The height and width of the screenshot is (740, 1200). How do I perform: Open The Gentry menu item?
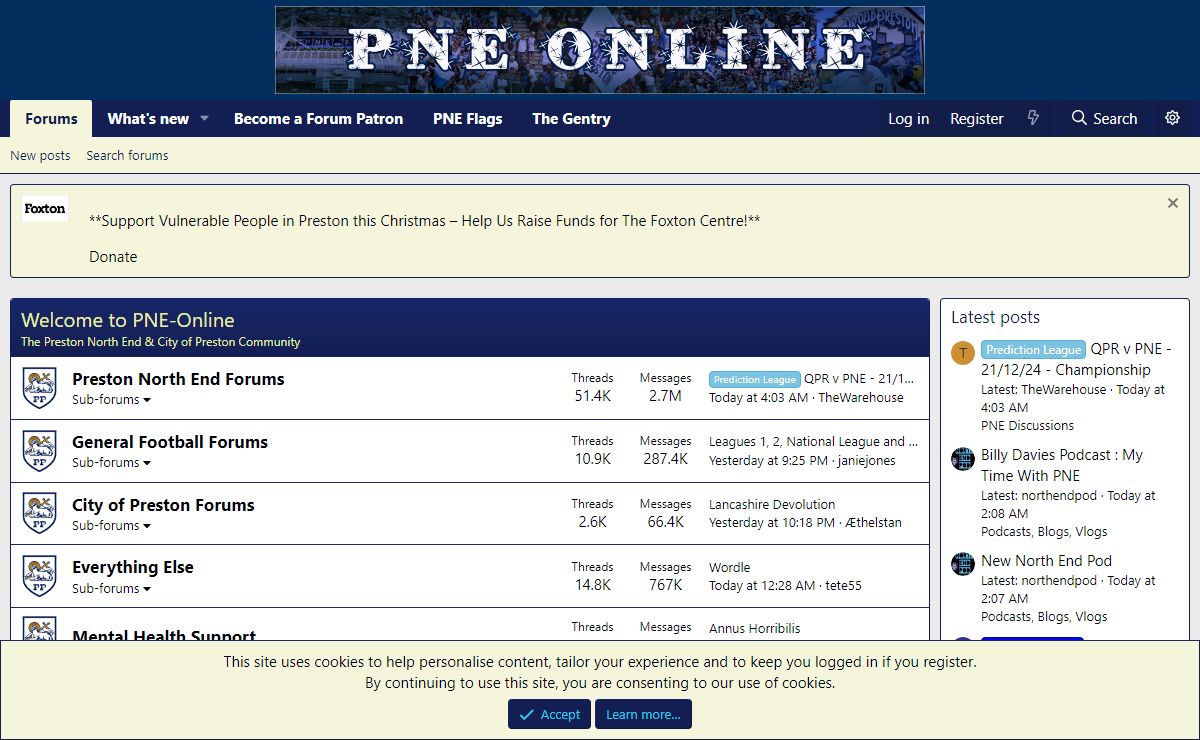(x=571, y=118)
